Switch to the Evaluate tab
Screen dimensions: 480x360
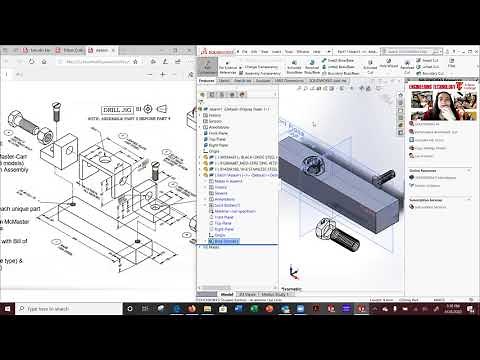pyautogui.click(x=263, y=81)
